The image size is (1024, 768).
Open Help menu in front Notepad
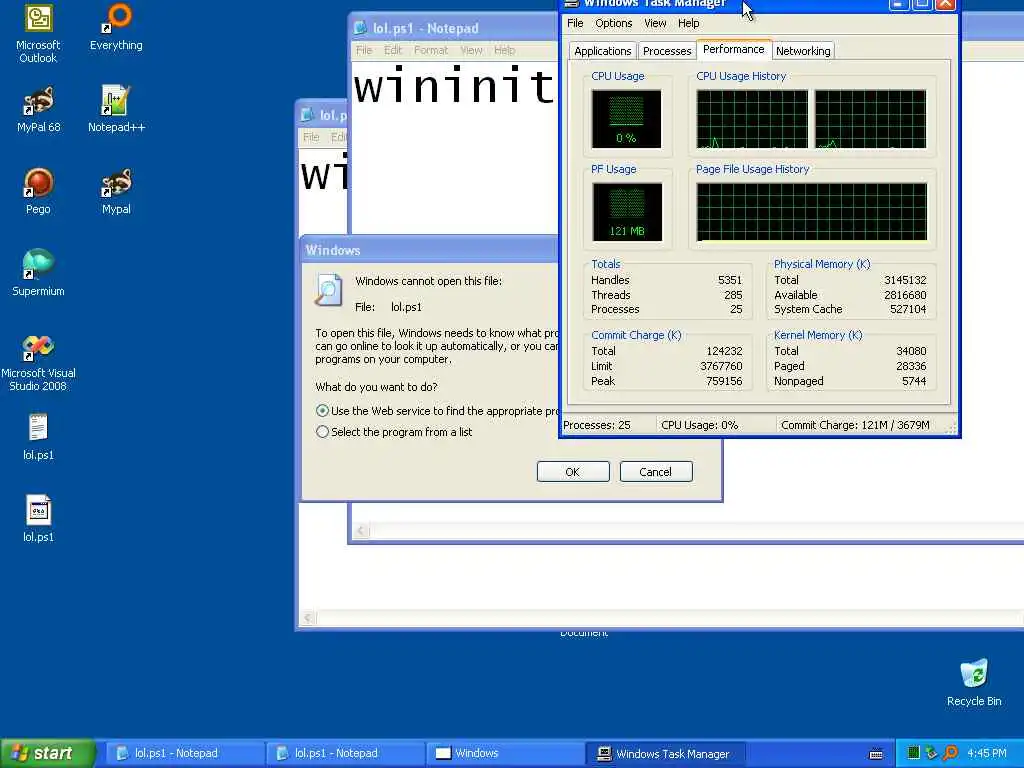(x=504, y=50)
